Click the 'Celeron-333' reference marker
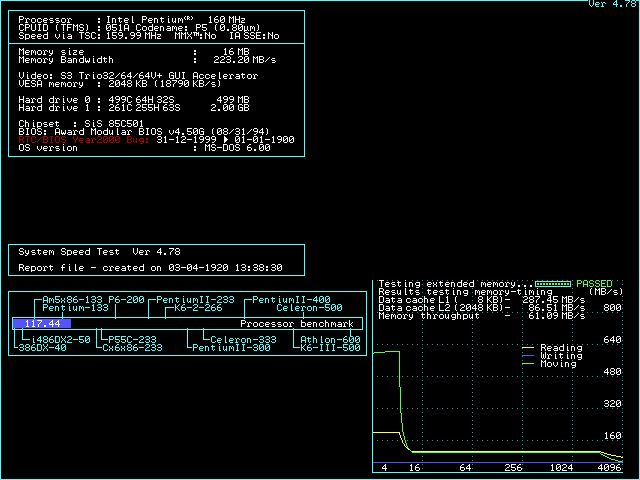640x480 pixels. click(x=243, y=340)
